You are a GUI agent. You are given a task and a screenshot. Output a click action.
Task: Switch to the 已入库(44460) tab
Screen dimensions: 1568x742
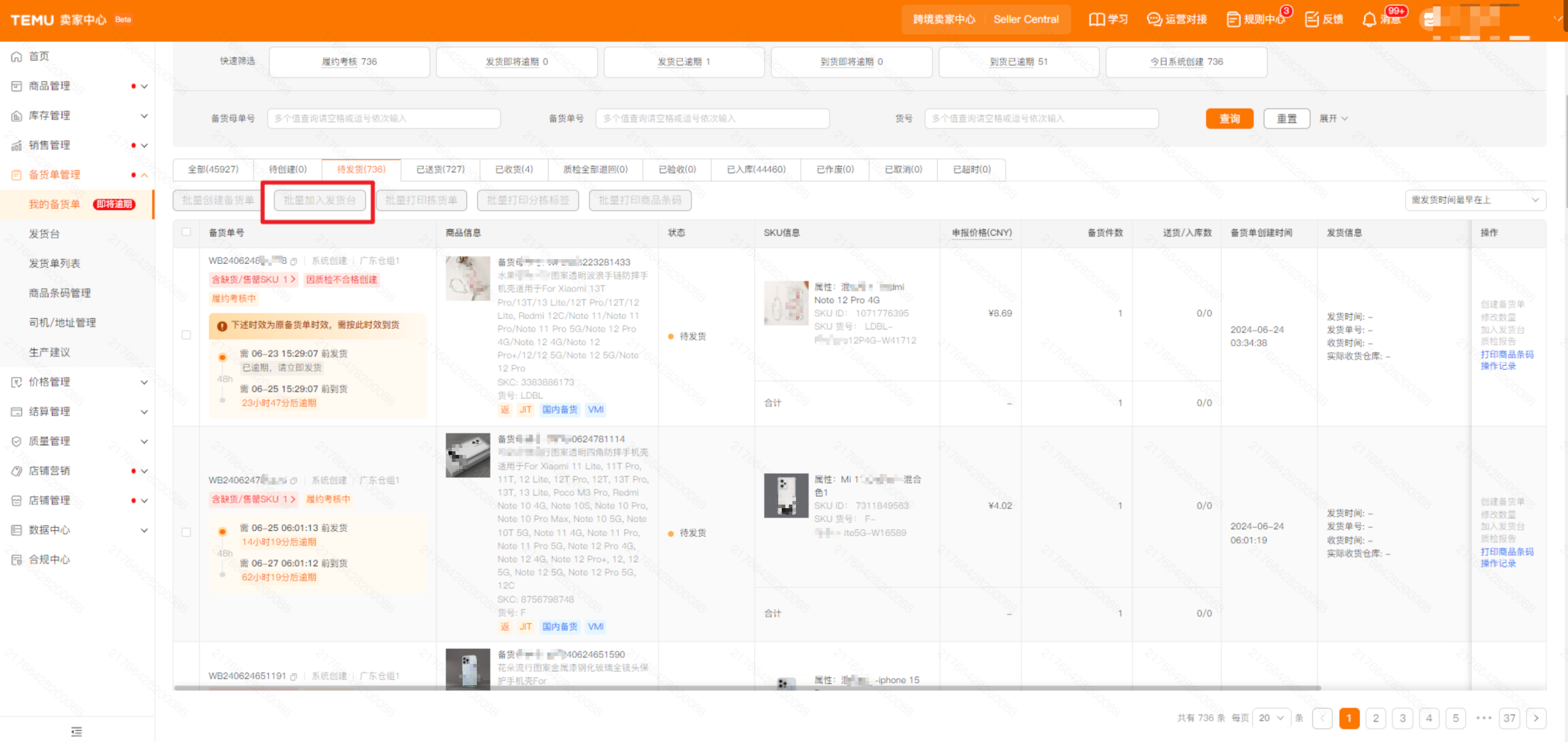(756, 169)
